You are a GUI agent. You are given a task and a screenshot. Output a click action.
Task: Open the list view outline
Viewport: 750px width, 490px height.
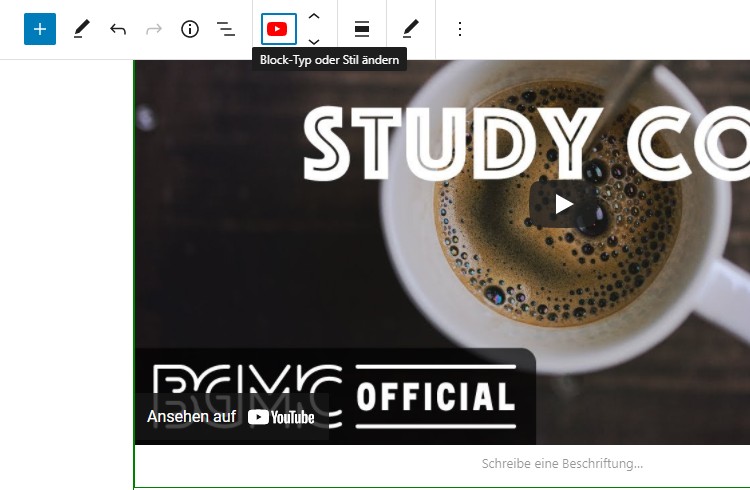[226, 29]
